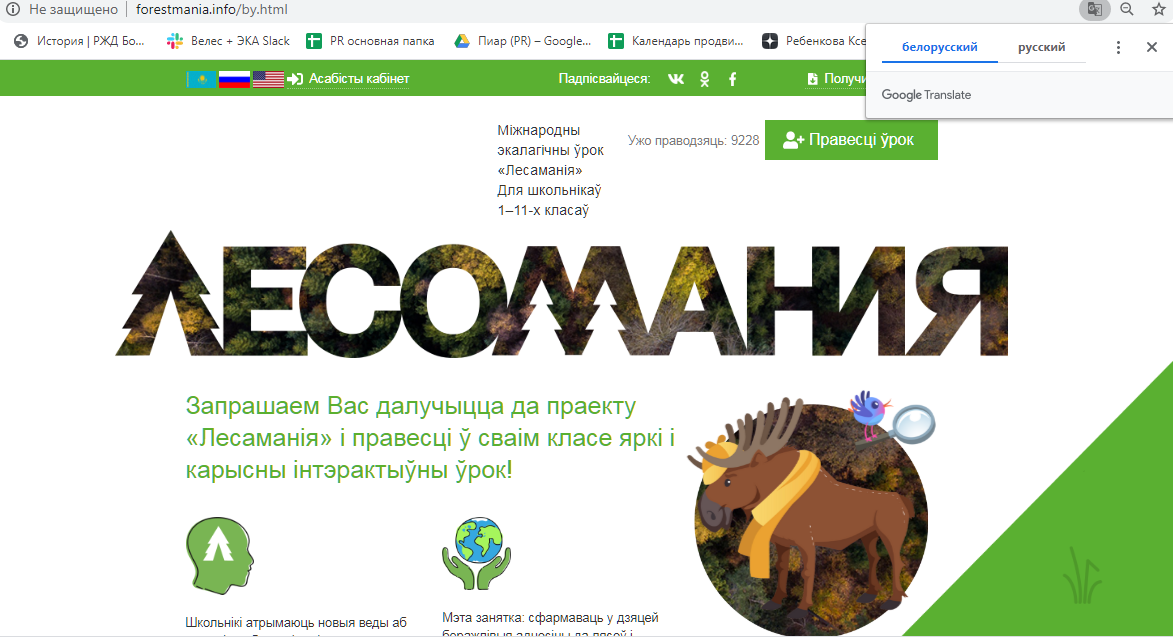Screen dimensions: 1173x641
Task: Bookmark the page with the star icon
Action: click(1158, 10)
